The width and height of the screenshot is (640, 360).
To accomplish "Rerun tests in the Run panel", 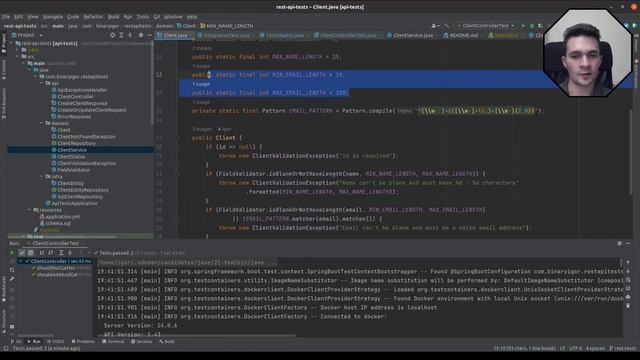I will tap(12, 253).
